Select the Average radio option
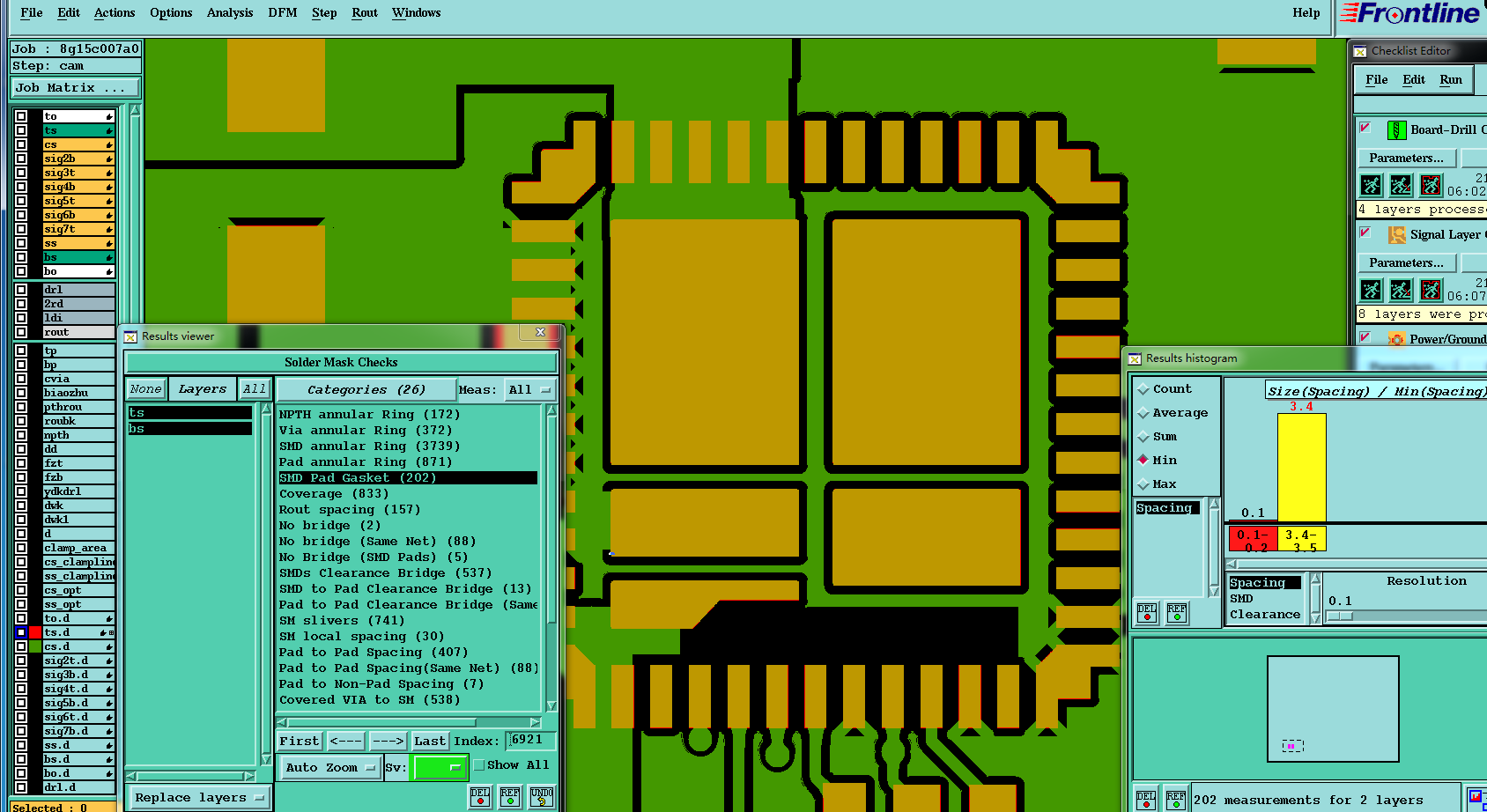 (x=1143, y=413)
